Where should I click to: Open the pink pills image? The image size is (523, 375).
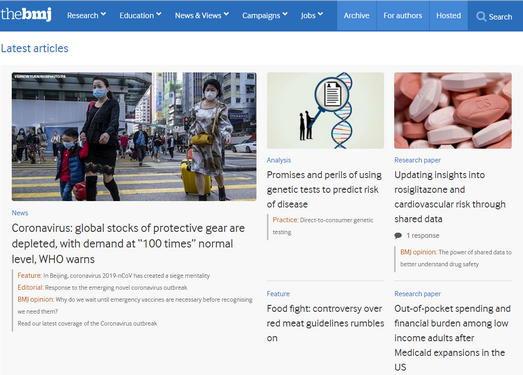453,110
